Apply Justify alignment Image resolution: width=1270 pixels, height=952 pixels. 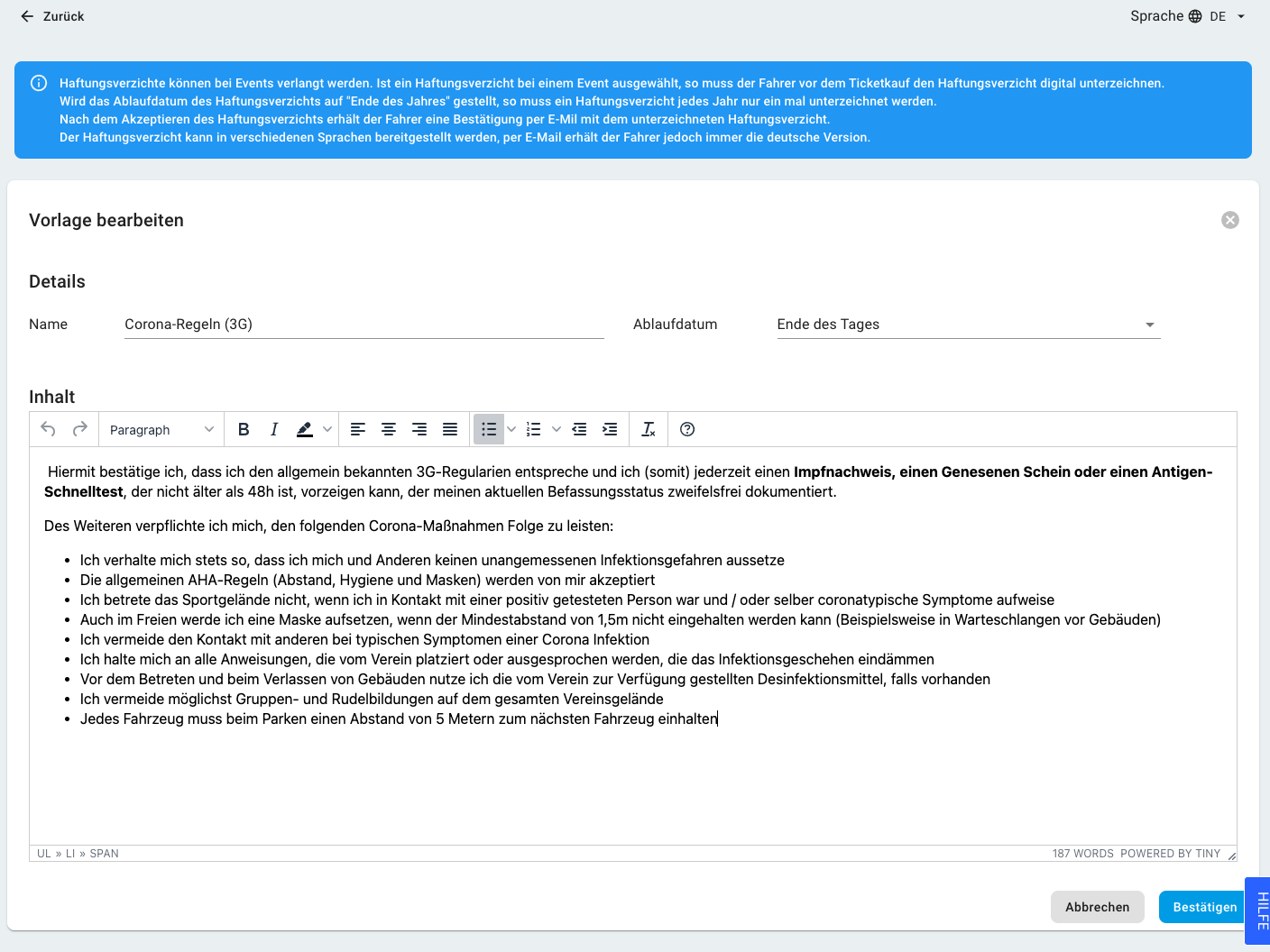tap(449, 429)
